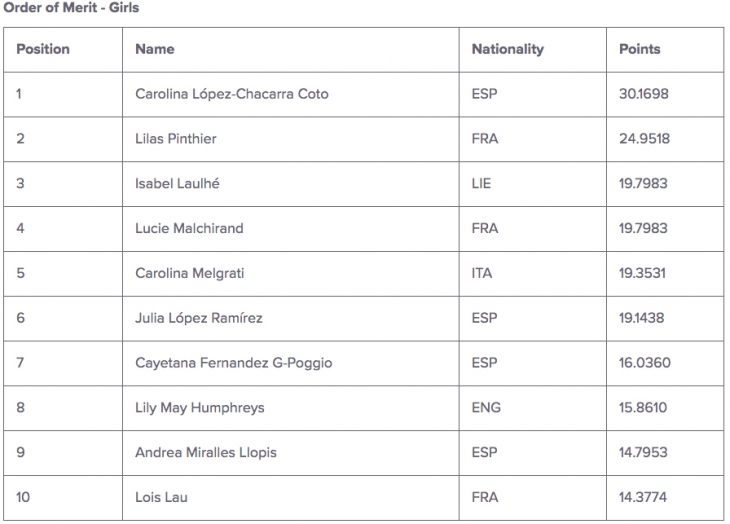Viewport: 730px width, 524px height.
Task: Select the Carolina Melgrati row name
Action: (190, 273)
